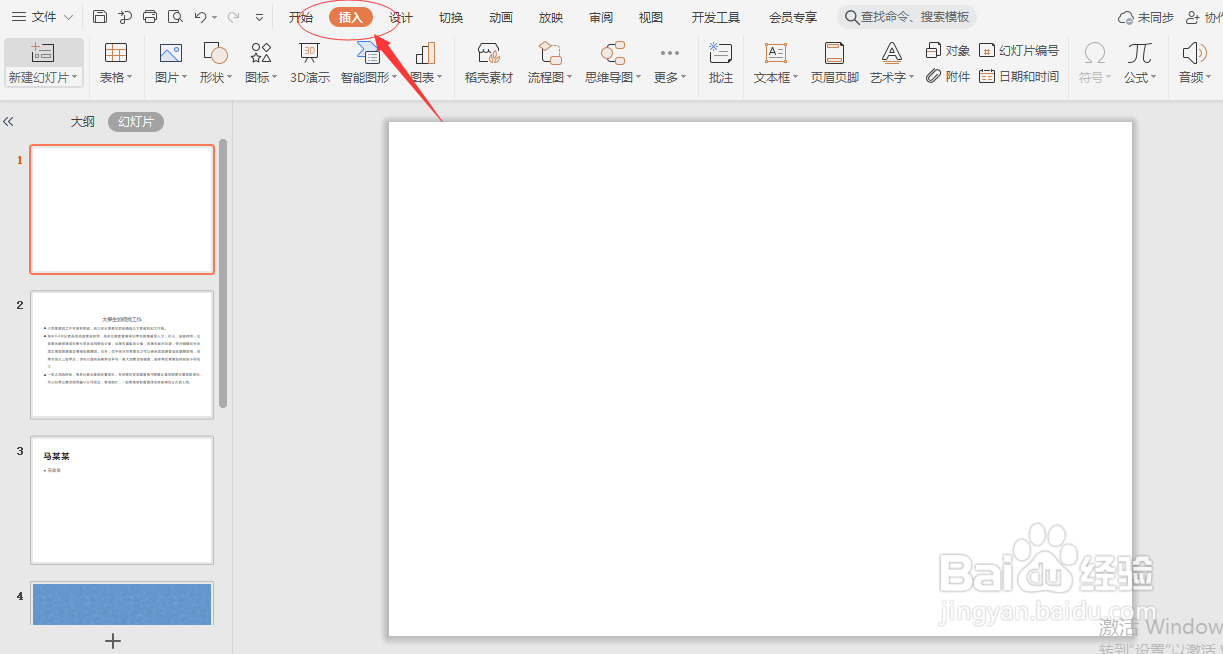Click the 查找命令 search box
This screenshot has width=1223, height=654.
907,17
